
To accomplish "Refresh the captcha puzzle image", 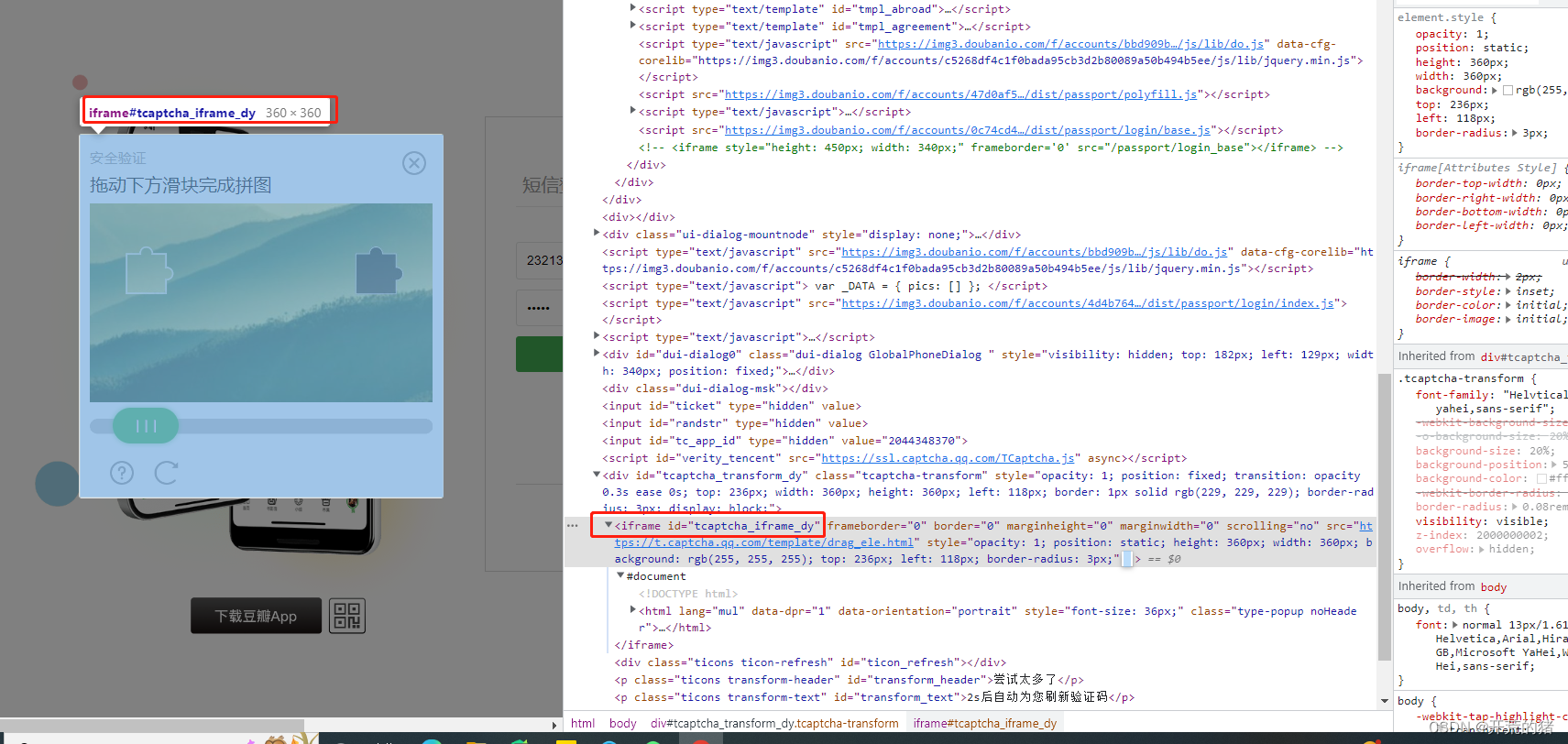I will pyautogui.click(x=167, y=473).
